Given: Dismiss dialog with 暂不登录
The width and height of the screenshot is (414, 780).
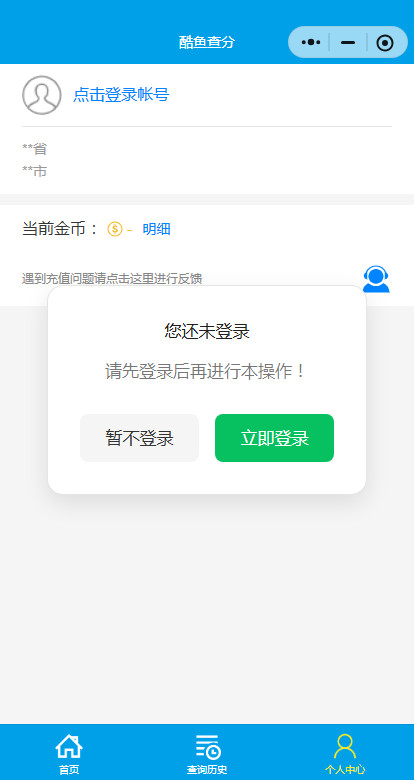Looking at the screenshot, I should coord(139,438).
